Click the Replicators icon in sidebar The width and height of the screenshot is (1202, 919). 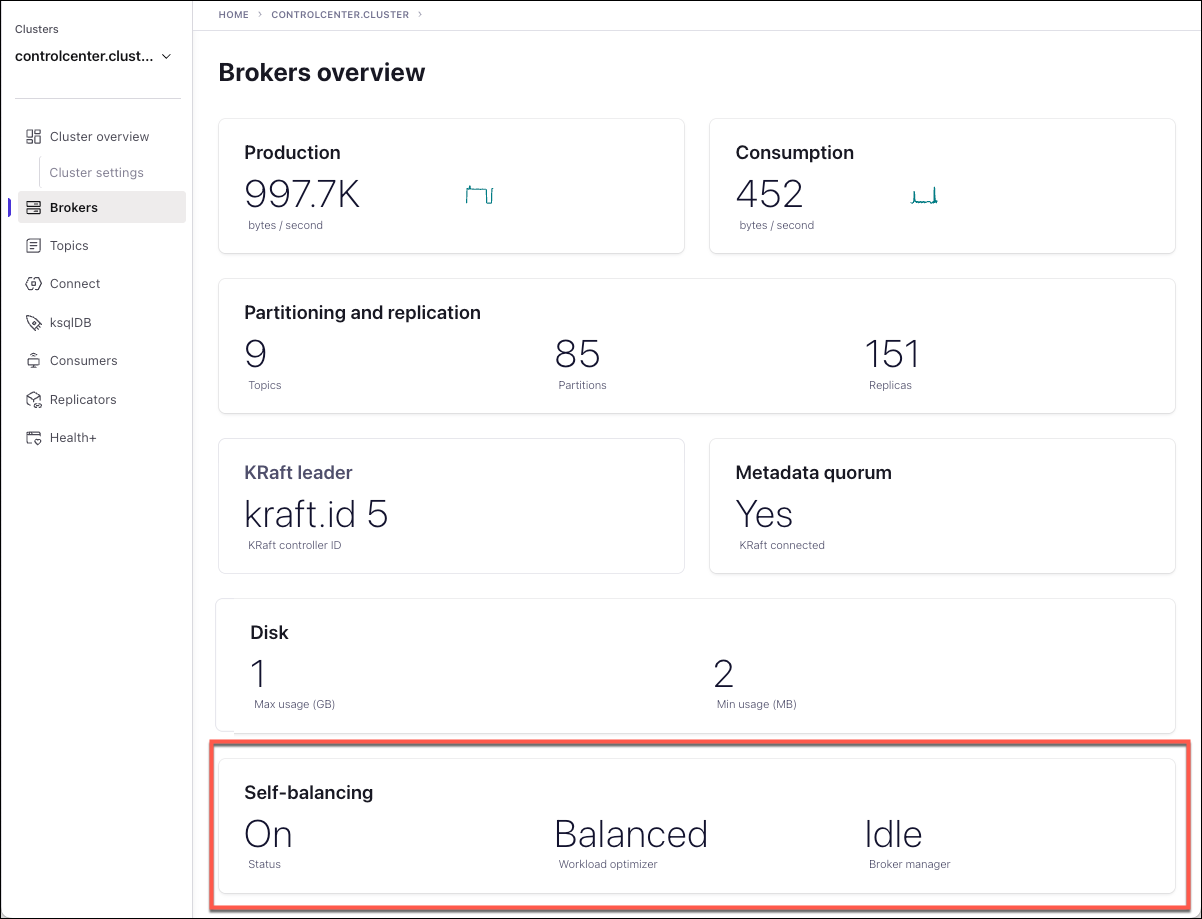(x=33, y=400)
